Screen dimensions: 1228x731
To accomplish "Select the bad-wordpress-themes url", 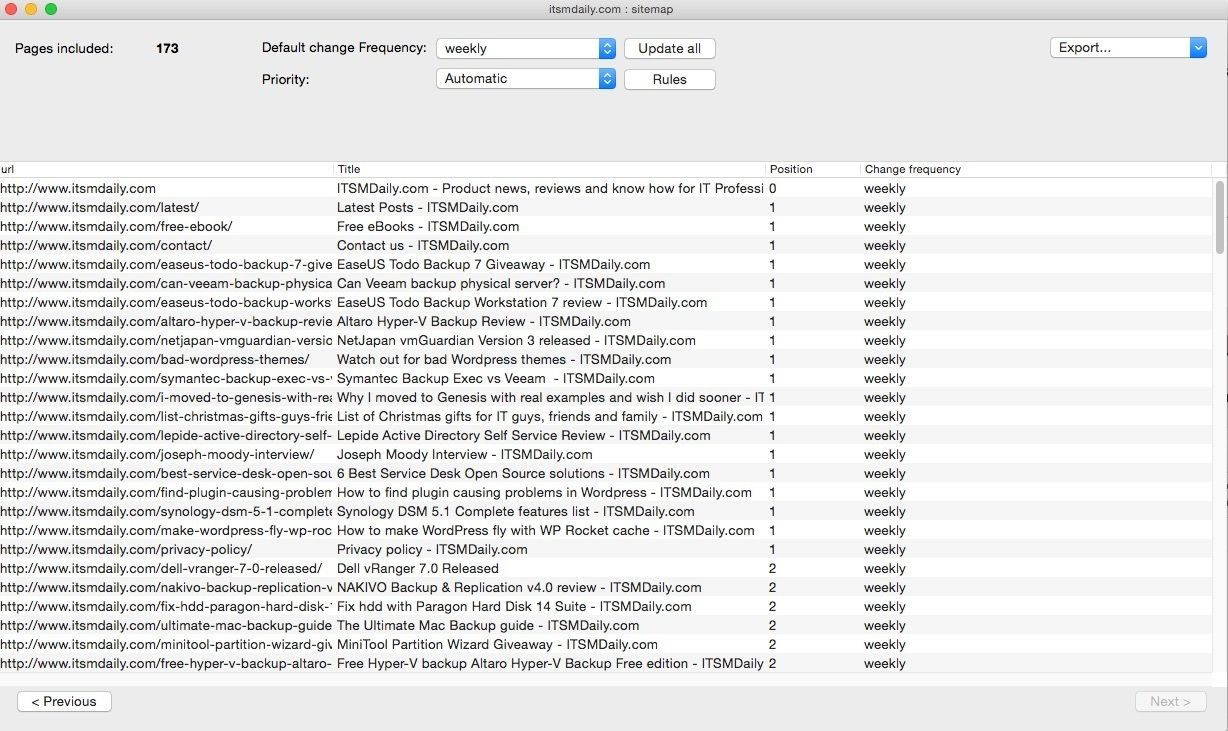I will 155,359.
